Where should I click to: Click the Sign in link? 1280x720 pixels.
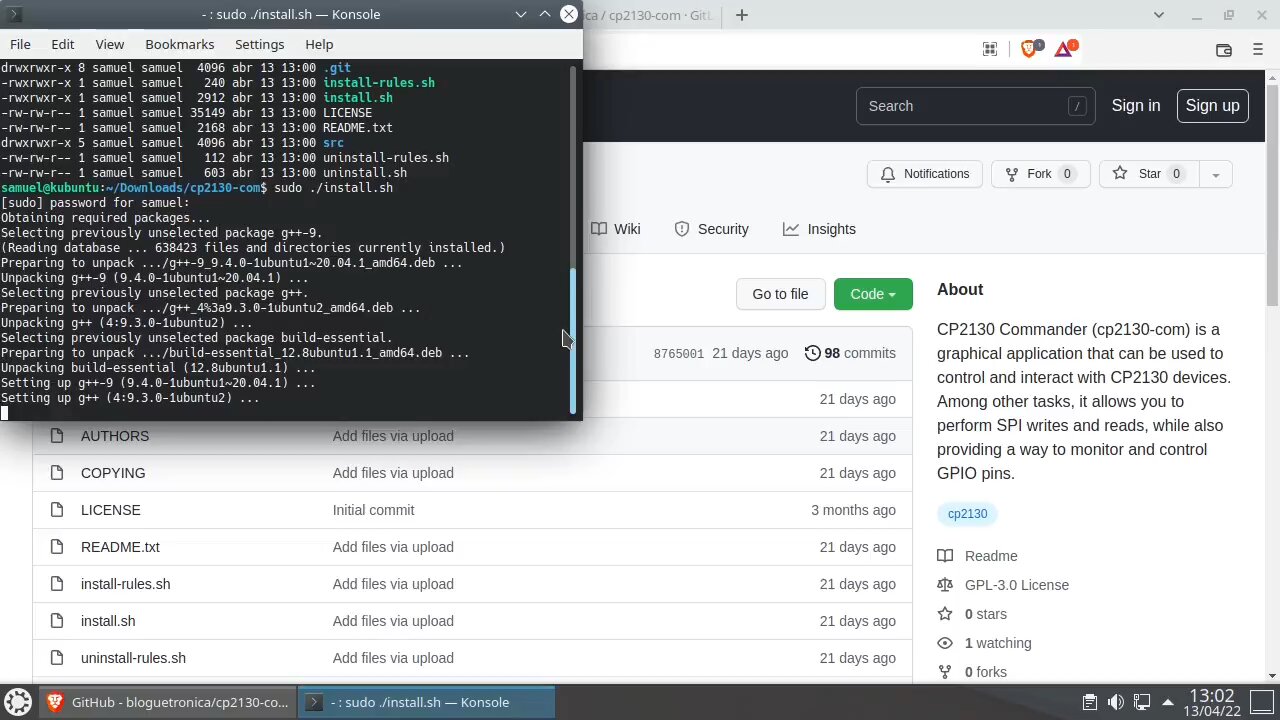tap(1136, 106)
